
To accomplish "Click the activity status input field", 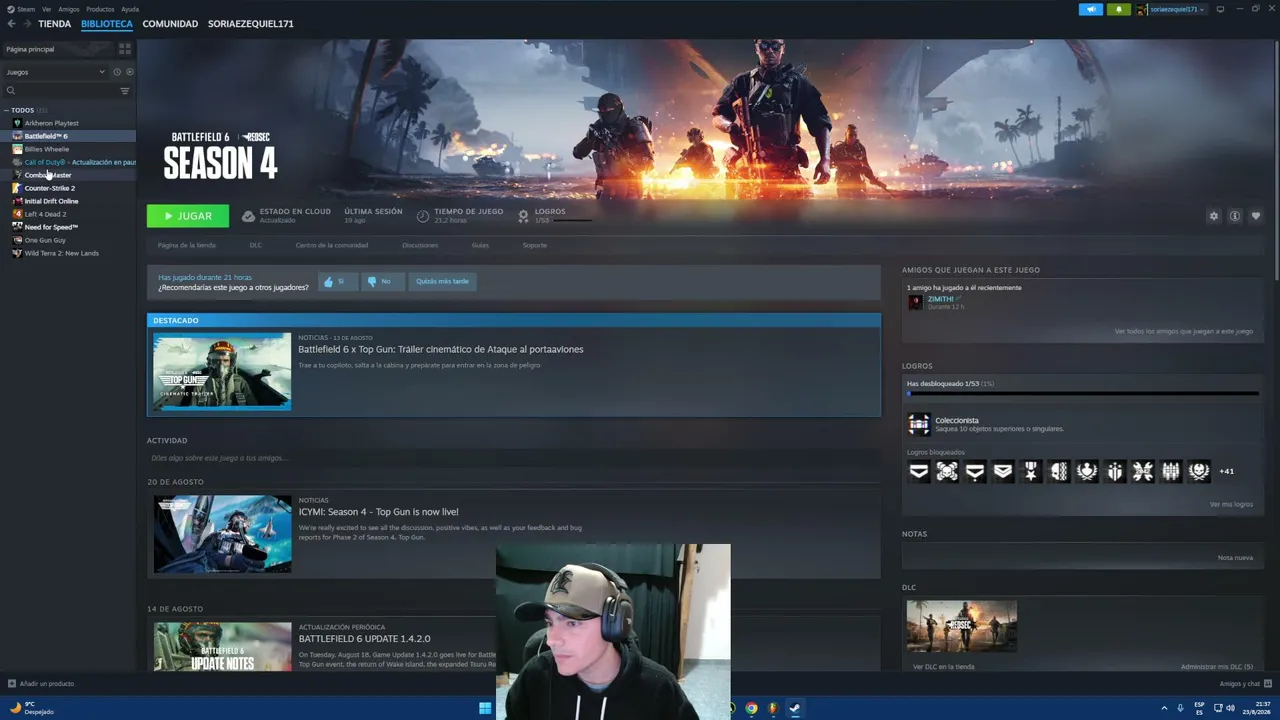I will 514,458.
